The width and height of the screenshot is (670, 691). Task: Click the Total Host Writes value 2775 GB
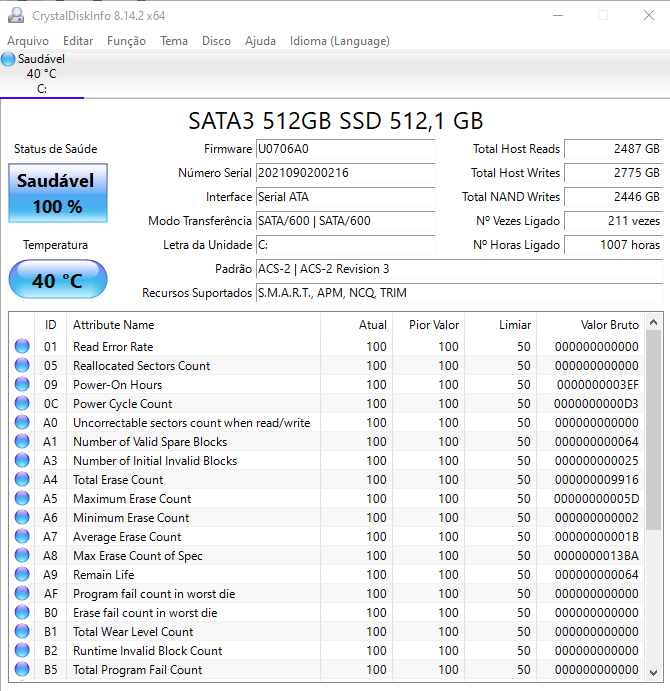[614, 173]
